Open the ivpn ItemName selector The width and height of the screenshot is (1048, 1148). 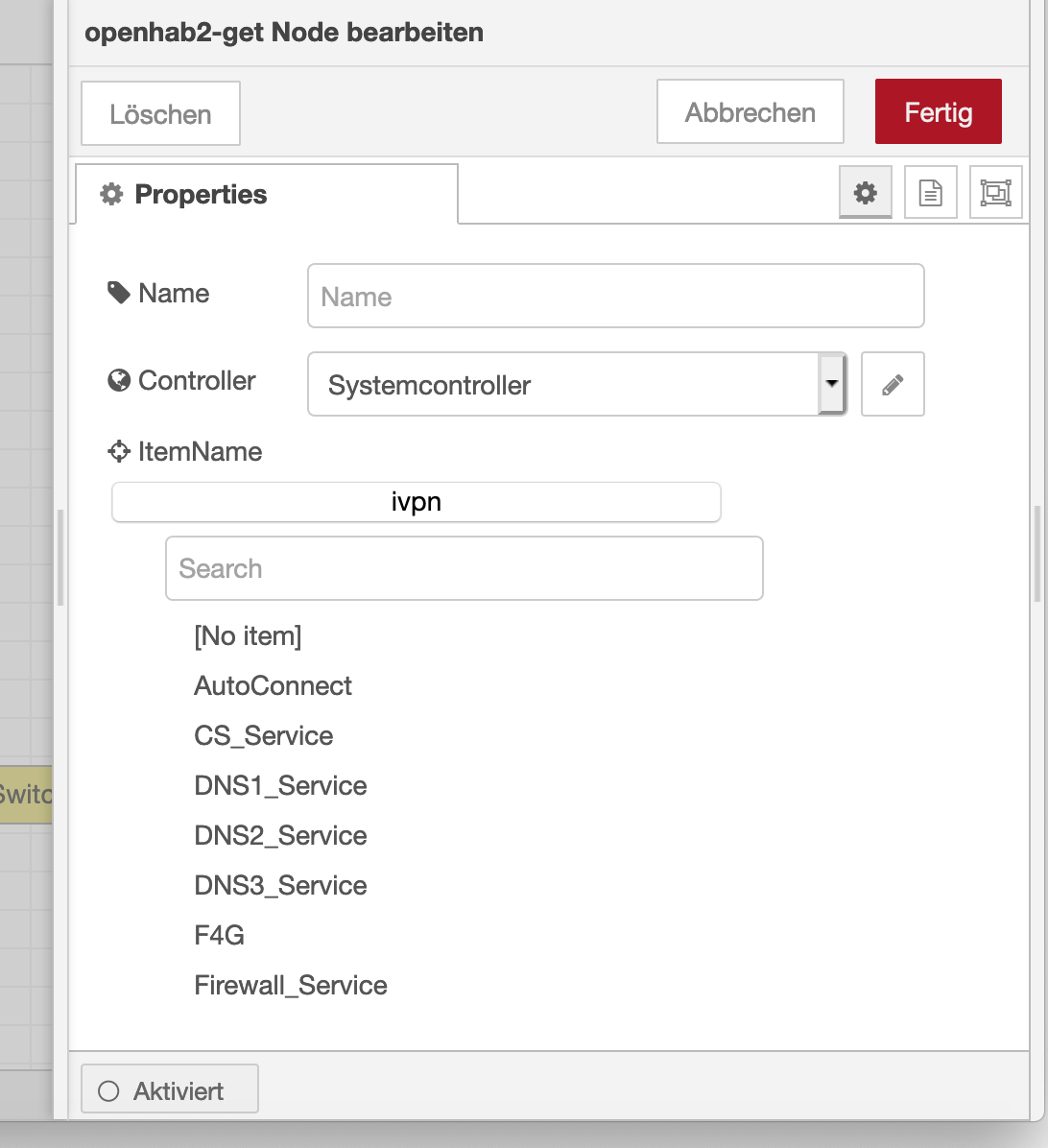(416, 502)
